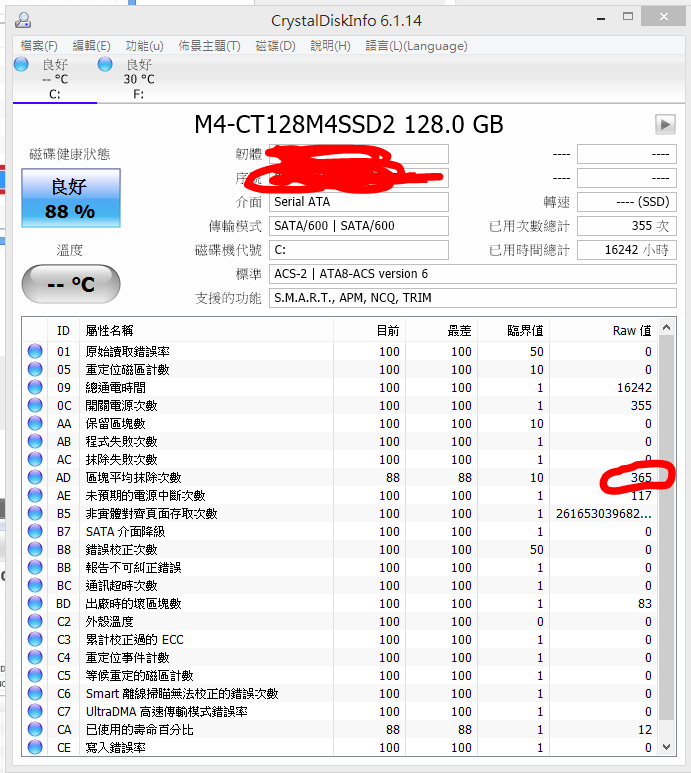Select row C7 UltraDMA 高速傳輸模式錯誤率
Screen dimensions: 691x773
click(x=340, y=711)
